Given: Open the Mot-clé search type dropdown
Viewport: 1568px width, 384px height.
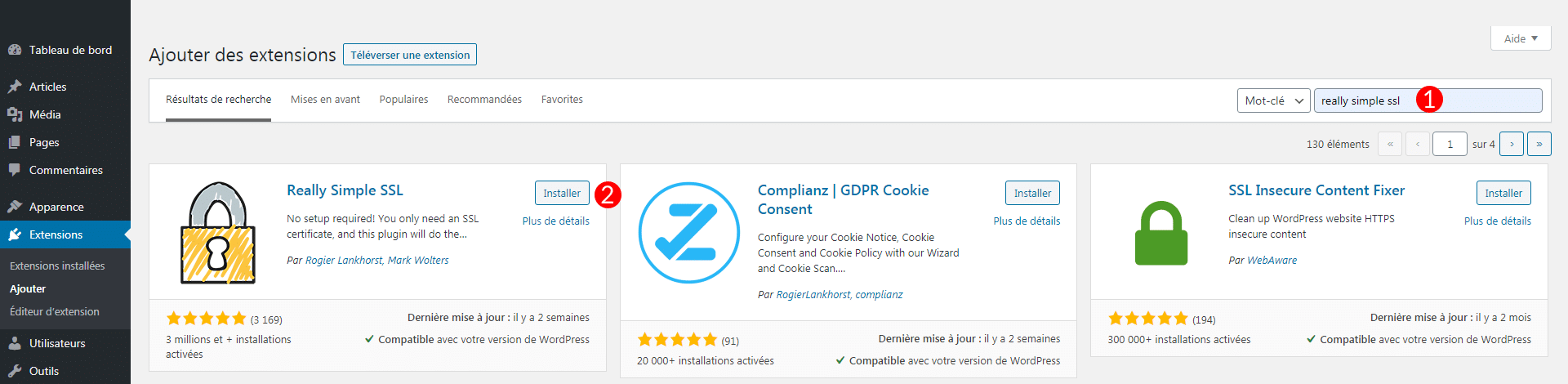Looking at the screenshot, I should pos(1273,100).
